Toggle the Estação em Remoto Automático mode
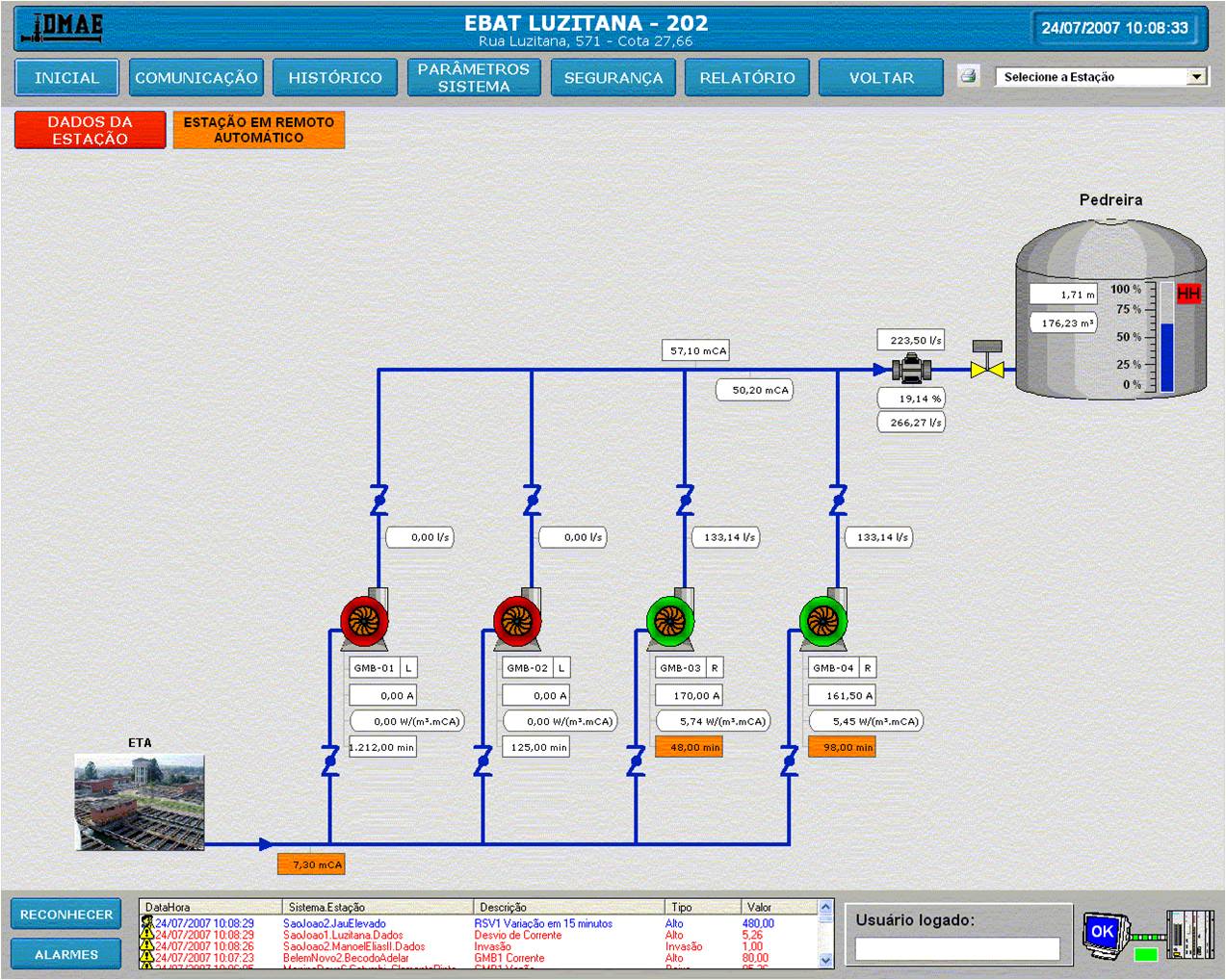 tap(258, 130)
